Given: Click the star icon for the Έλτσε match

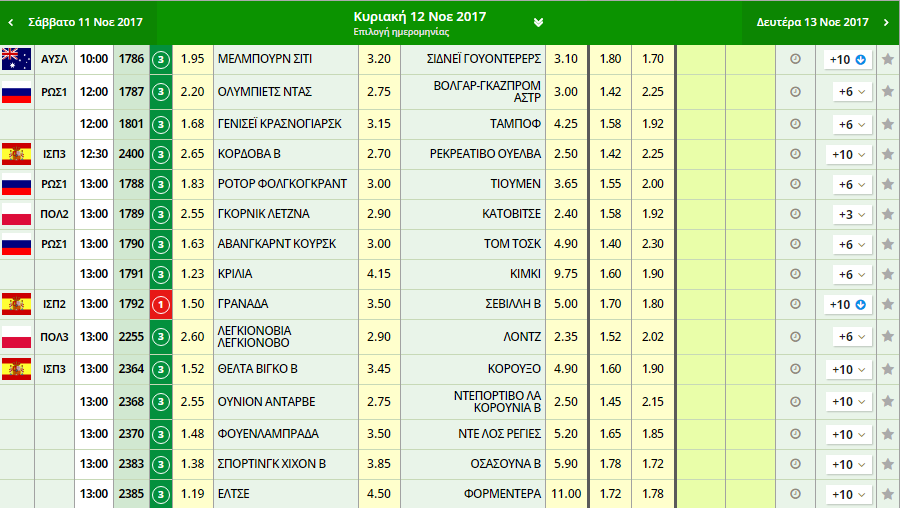Looking at the screenshot, I should pos(887,494).
